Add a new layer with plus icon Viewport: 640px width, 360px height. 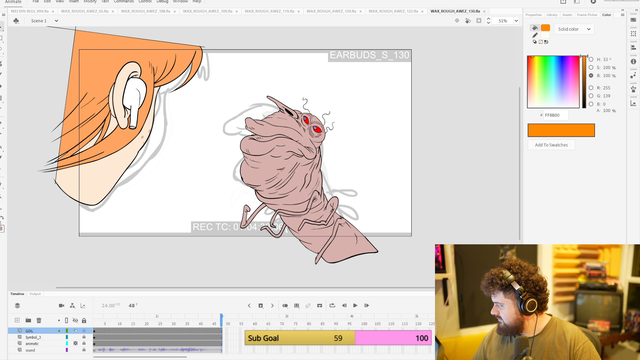pos(17,320)
